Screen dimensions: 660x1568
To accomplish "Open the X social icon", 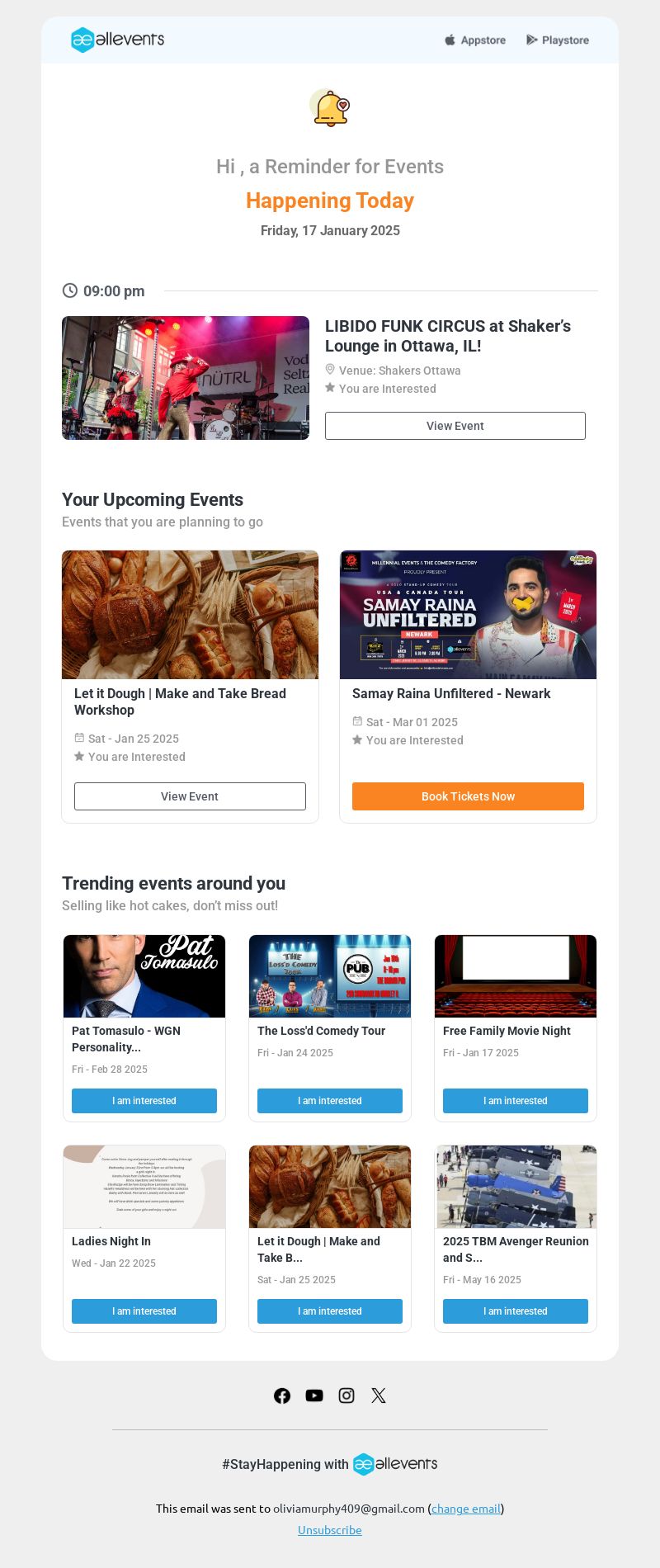I will tap(379, 1396).
